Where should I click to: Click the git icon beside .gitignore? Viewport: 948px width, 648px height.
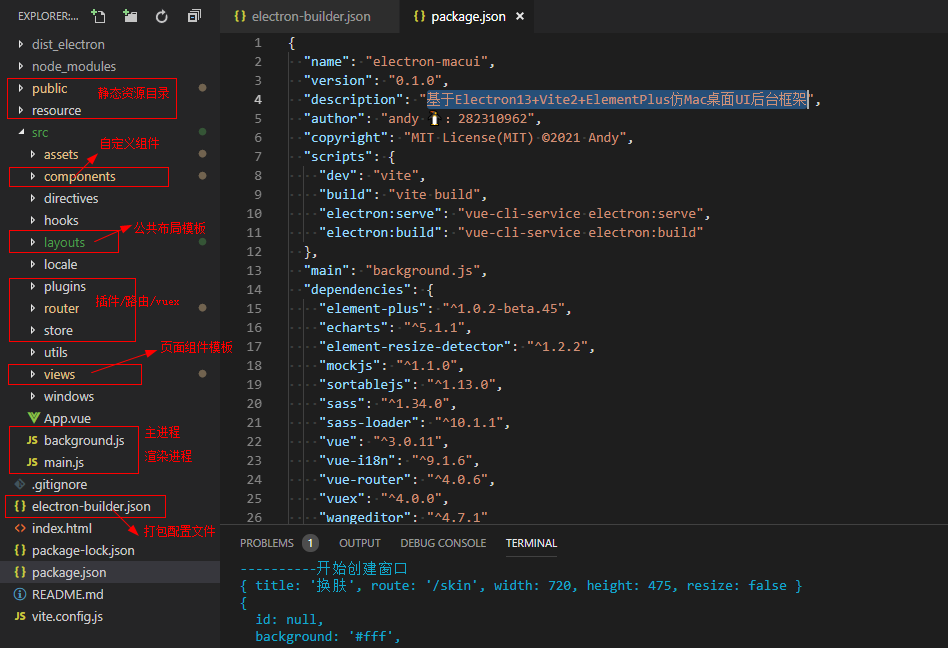click(20, 484)
